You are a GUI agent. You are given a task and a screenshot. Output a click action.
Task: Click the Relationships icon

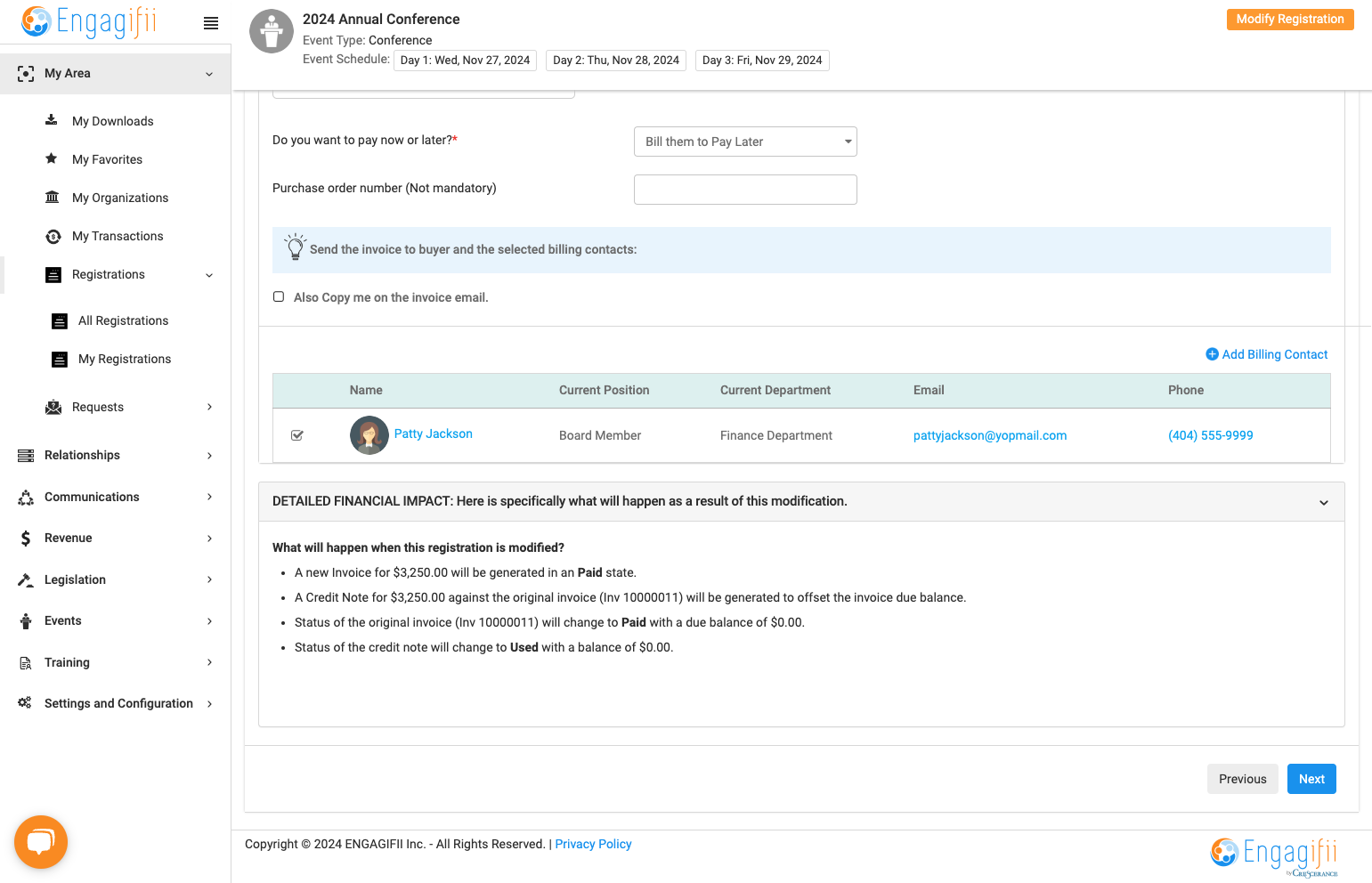(x=26, y=455)
